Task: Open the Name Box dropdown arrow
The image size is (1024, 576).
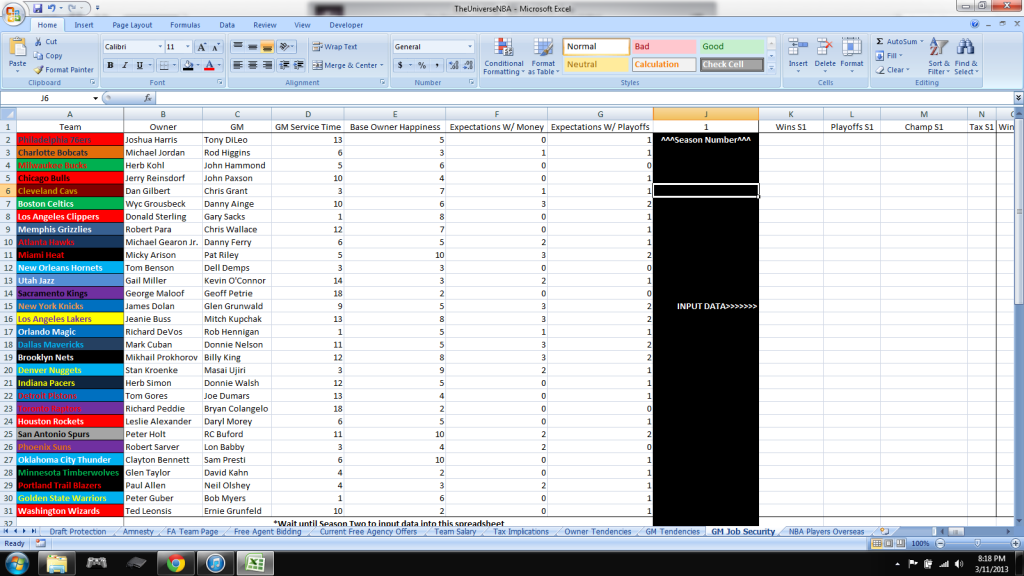Action: coord(95,98)
